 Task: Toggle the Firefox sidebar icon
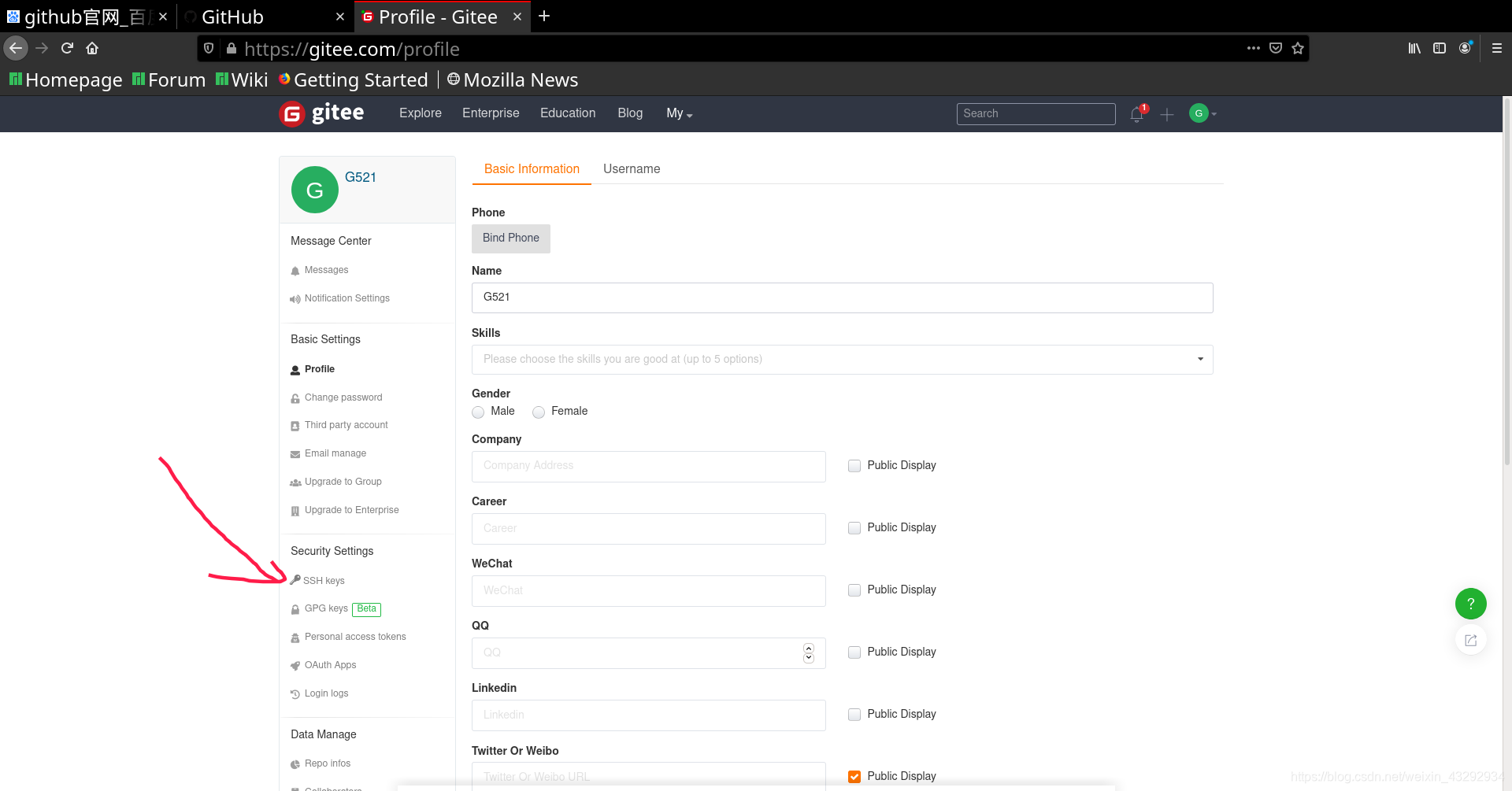click(1440, 48)
